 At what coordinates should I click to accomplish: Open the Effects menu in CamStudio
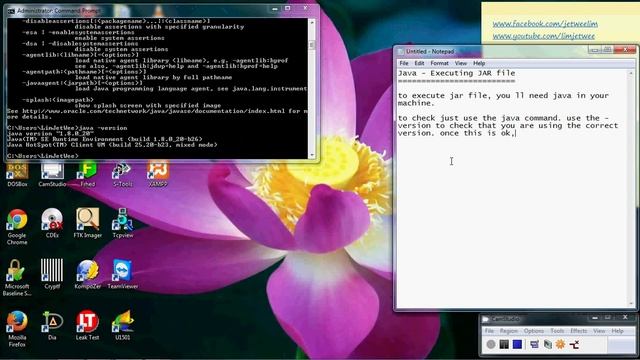click(578, 331)
